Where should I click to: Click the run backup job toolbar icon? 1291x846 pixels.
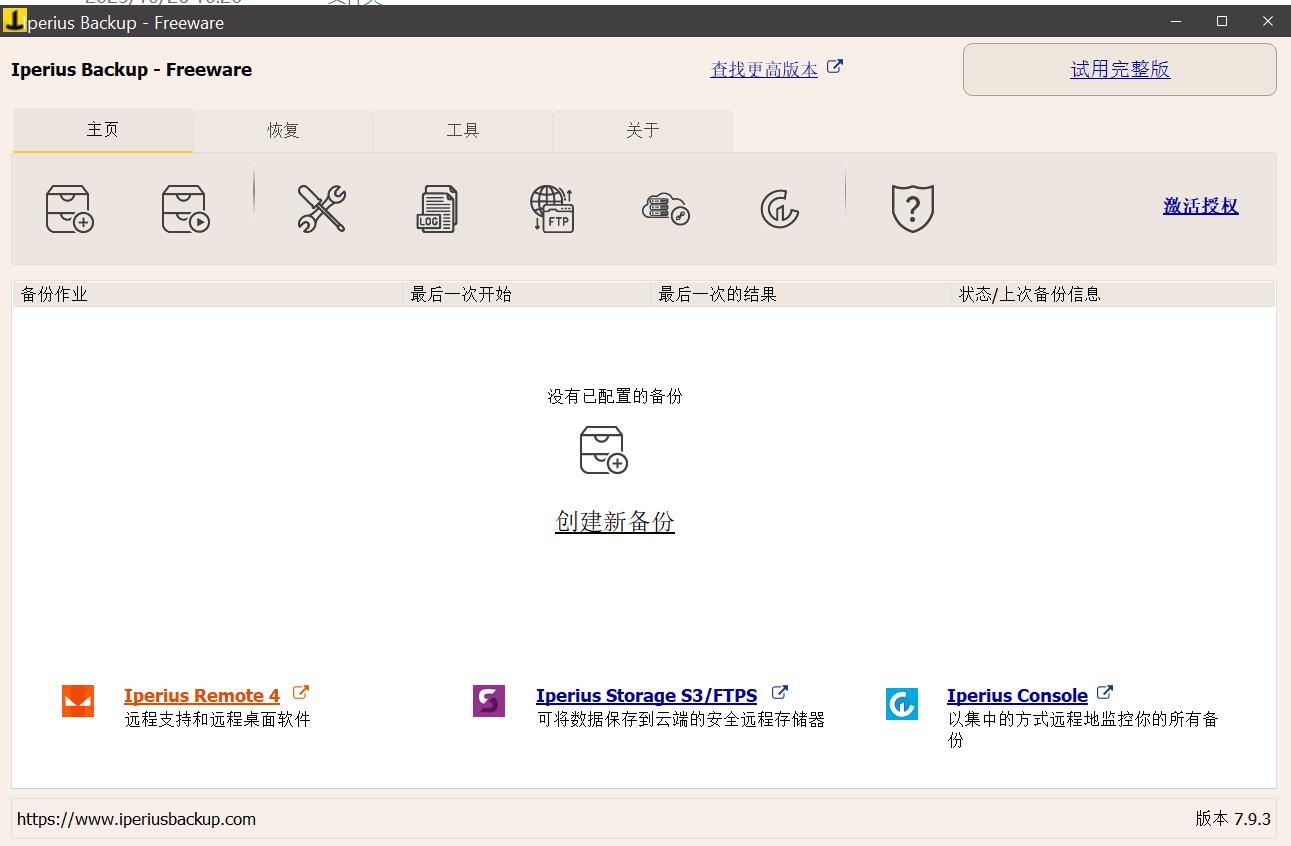click(186, 209)
